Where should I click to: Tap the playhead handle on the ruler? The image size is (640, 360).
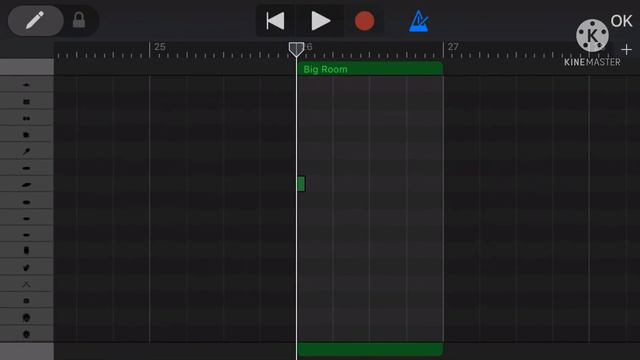point(296,49)
